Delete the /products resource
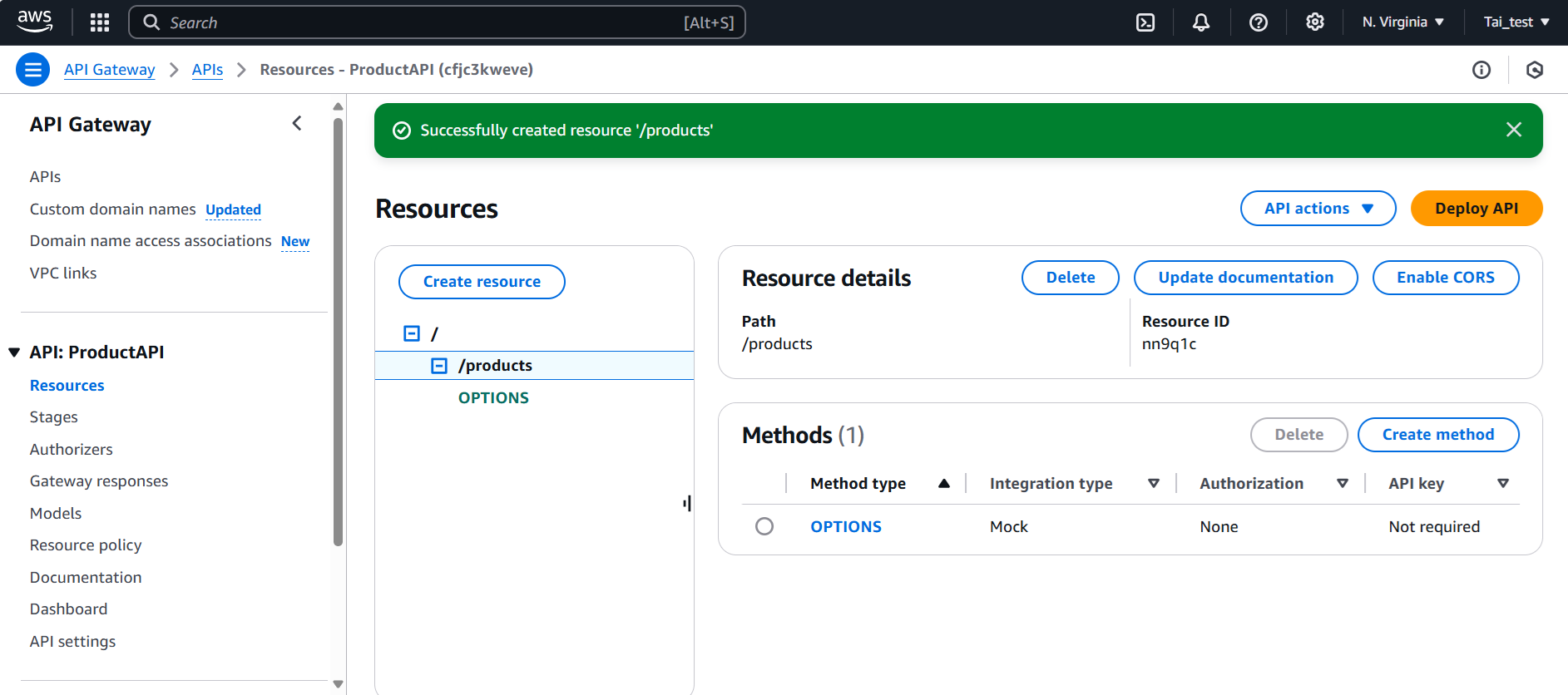The image size is (1568, 695). (x=1071, y=278)
